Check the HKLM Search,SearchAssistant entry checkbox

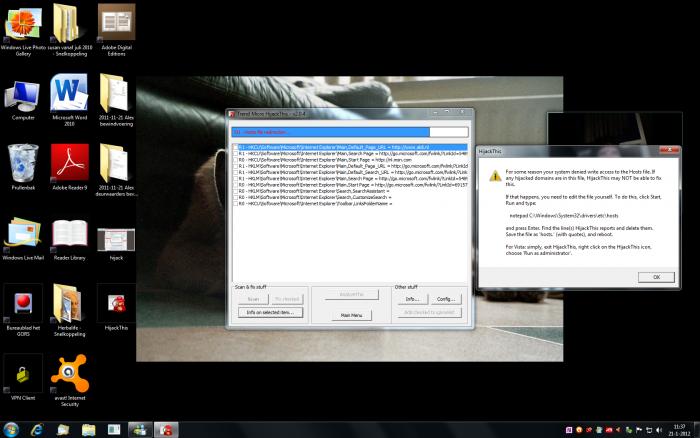235,191
